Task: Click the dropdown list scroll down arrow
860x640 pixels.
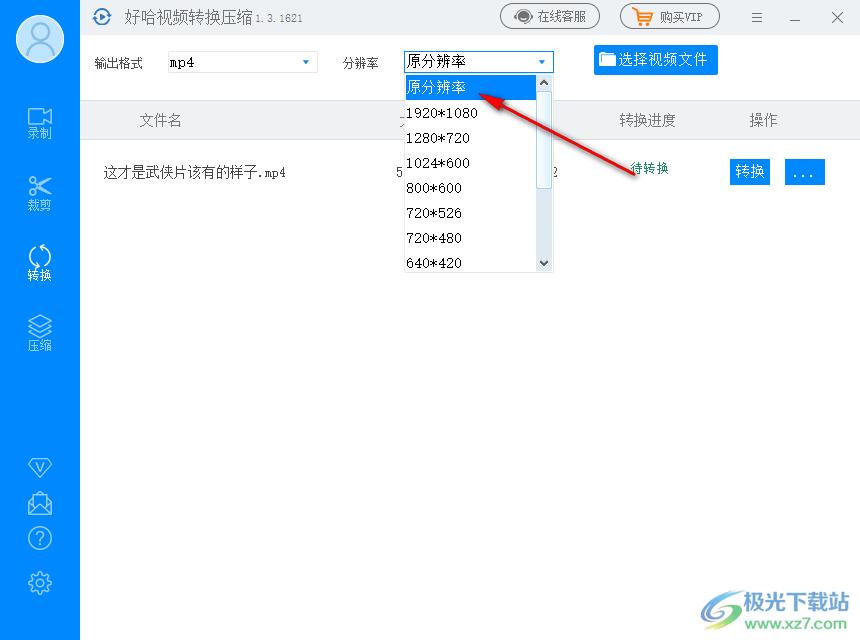Action: coord(544,263)
